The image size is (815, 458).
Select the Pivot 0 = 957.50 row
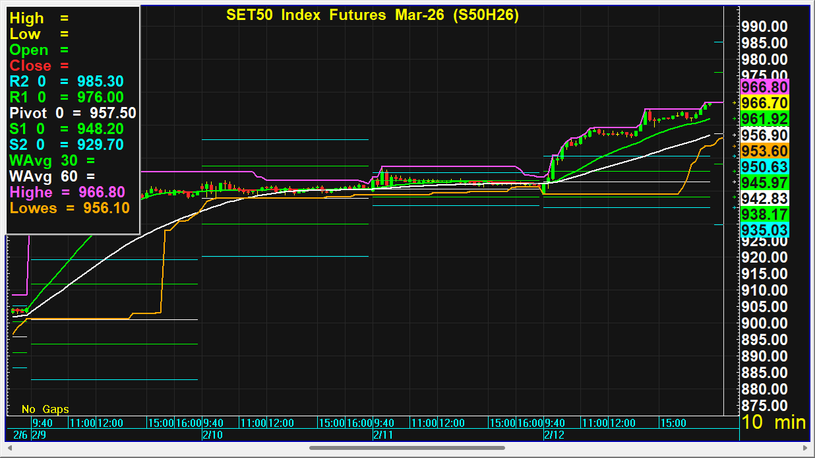(72, 113)
